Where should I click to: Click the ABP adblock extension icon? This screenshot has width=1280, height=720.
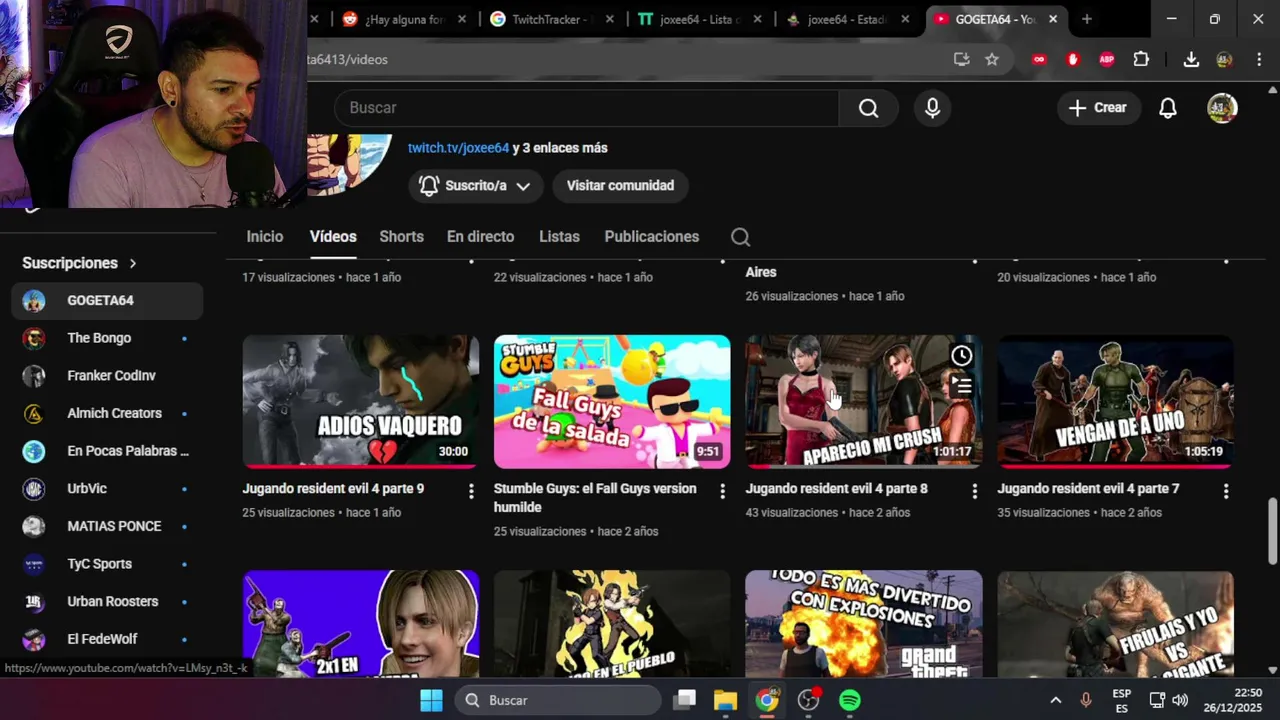click(x=1106, y=60)
